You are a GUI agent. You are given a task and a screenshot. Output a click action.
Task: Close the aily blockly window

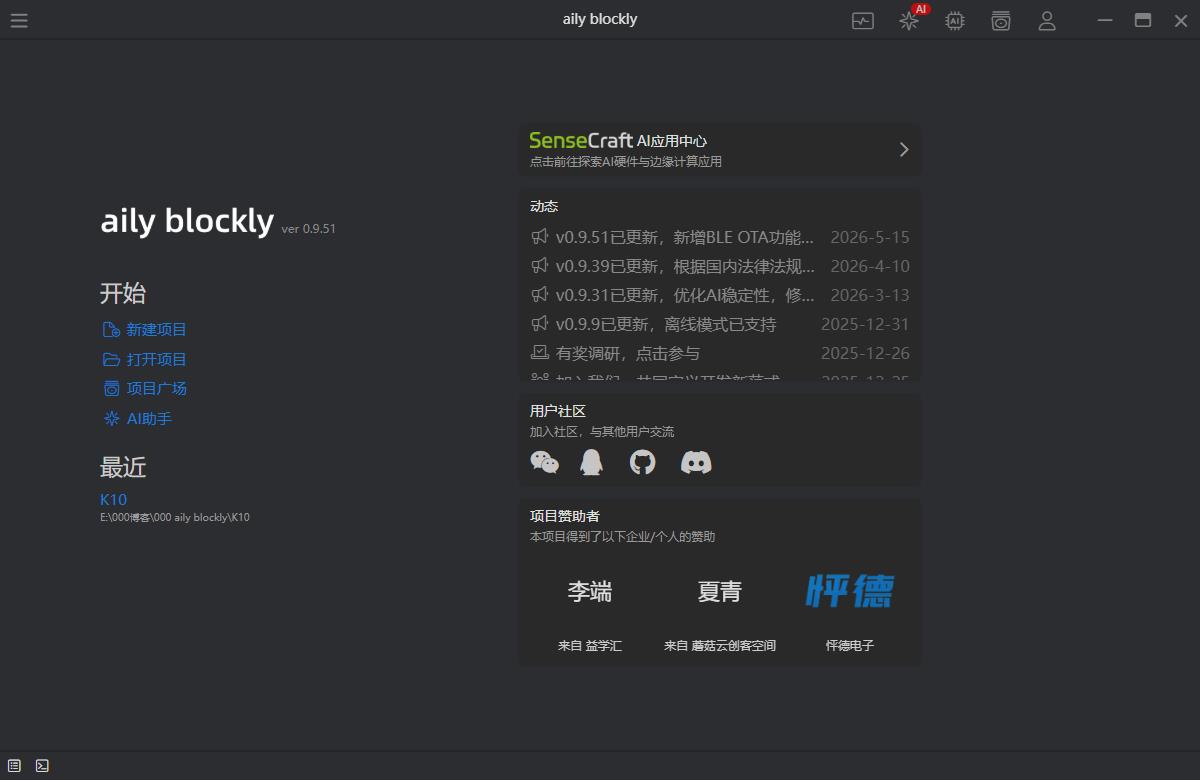pos(1181,20)
